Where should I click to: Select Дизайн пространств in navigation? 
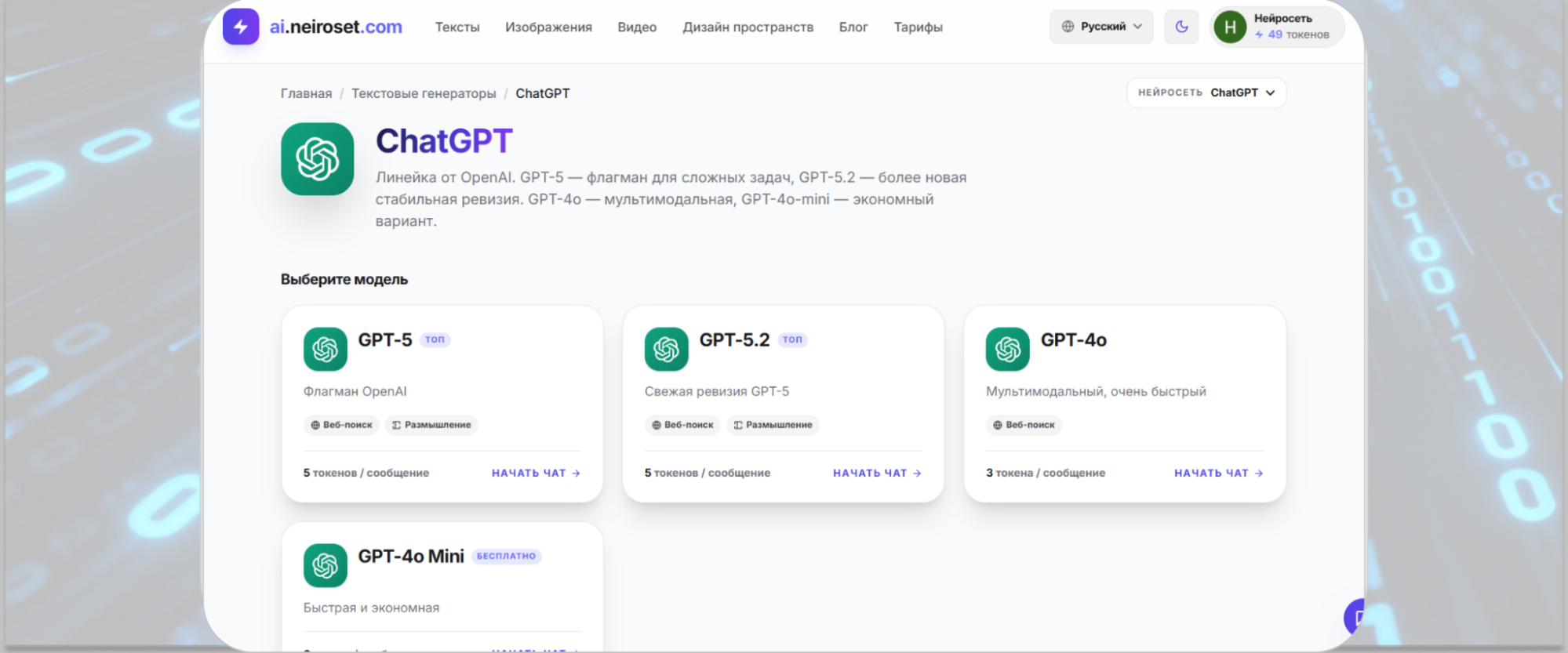[748, 27]
